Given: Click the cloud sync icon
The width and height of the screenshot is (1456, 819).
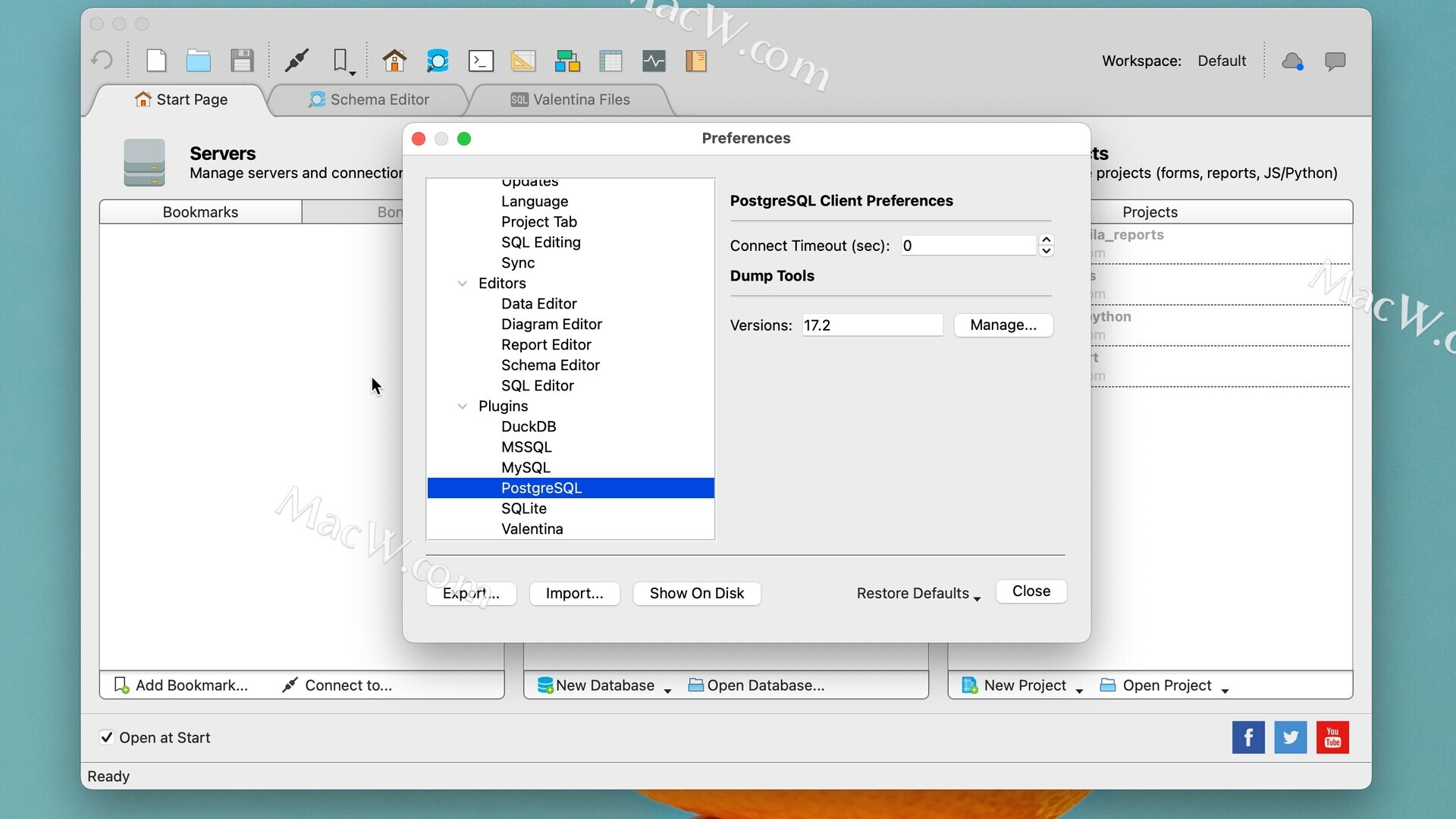Looking at the screenshot, I should click(1293, 61).
